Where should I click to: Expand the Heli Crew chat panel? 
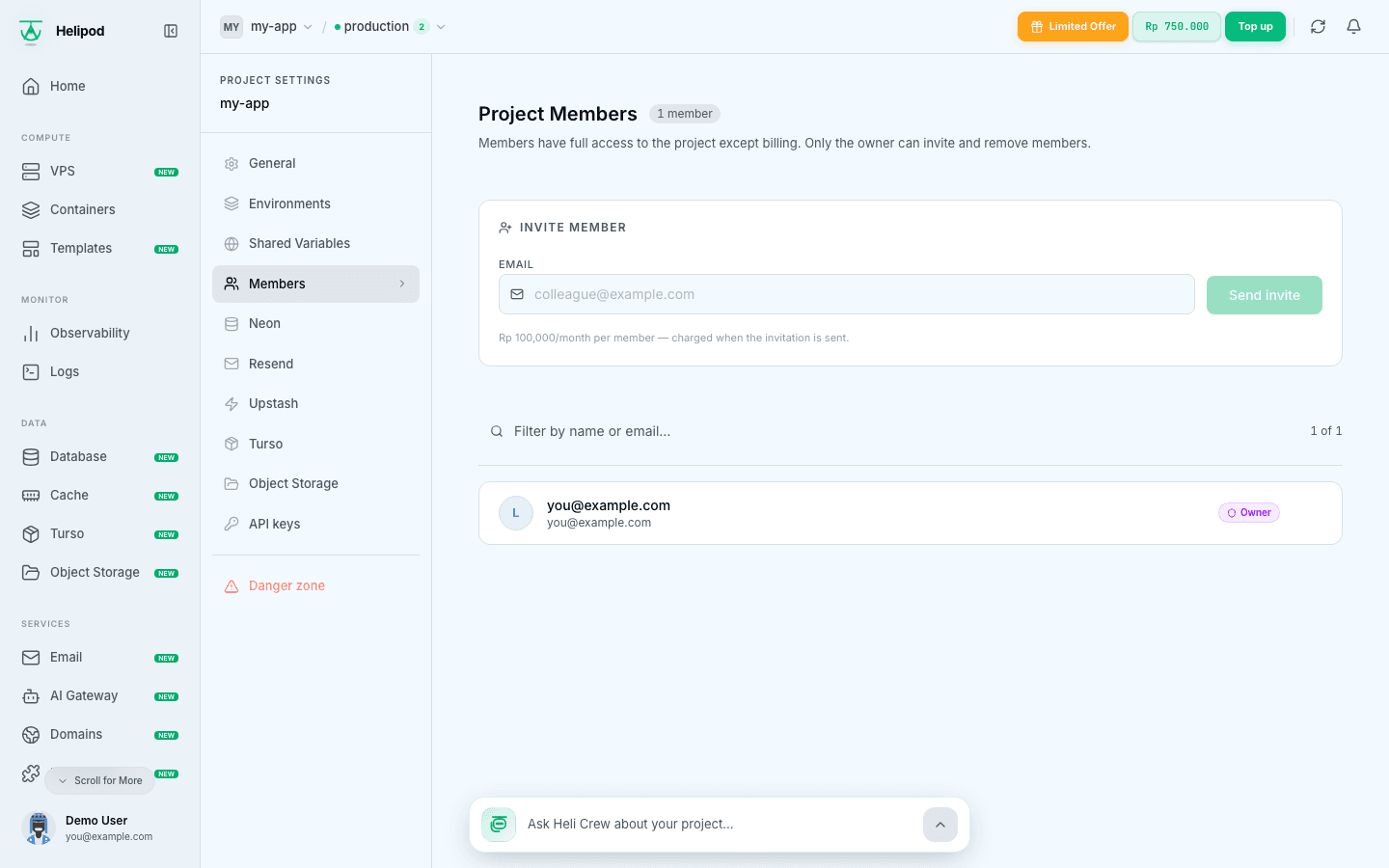940,825
